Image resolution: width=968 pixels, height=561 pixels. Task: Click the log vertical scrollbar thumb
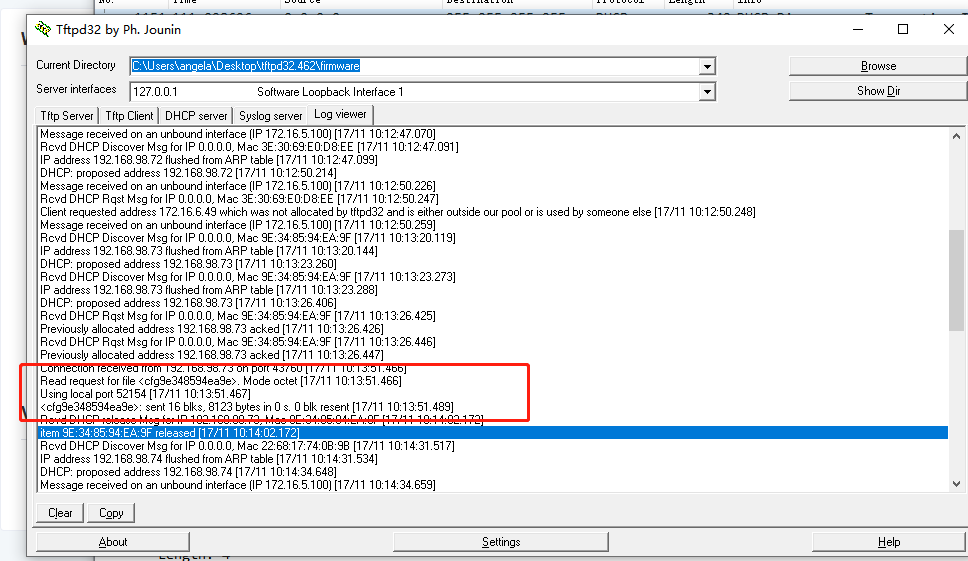956,281
